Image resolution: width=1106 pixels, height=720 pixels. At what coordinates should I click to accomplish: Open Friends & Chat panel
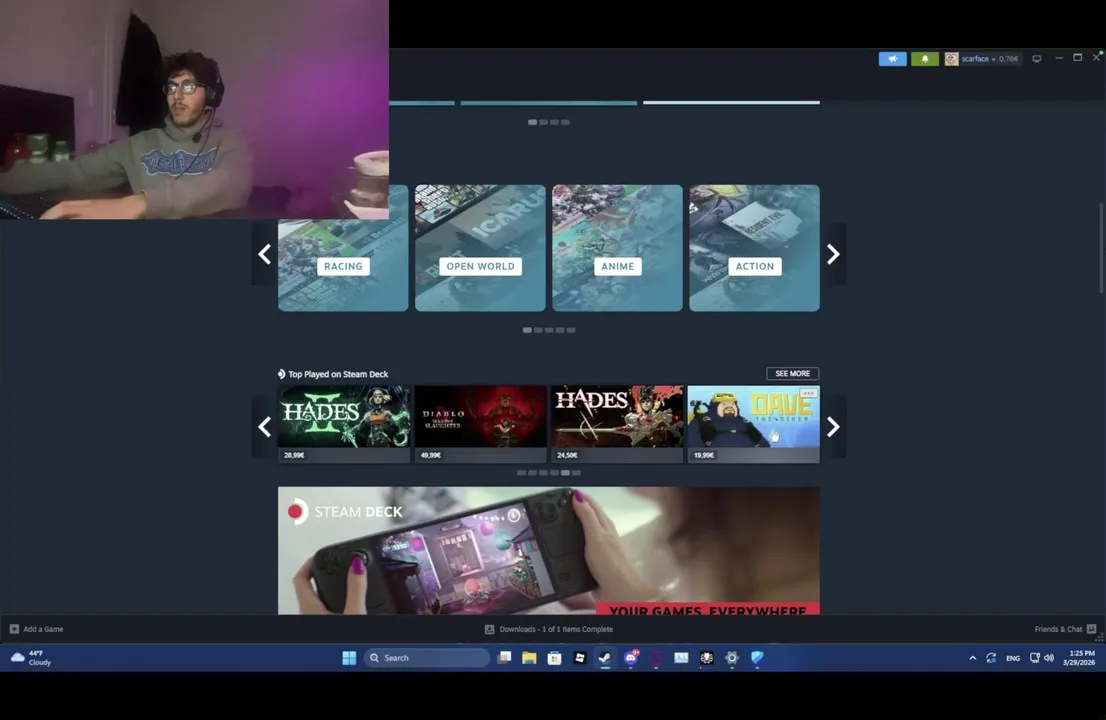[1065, 629]
